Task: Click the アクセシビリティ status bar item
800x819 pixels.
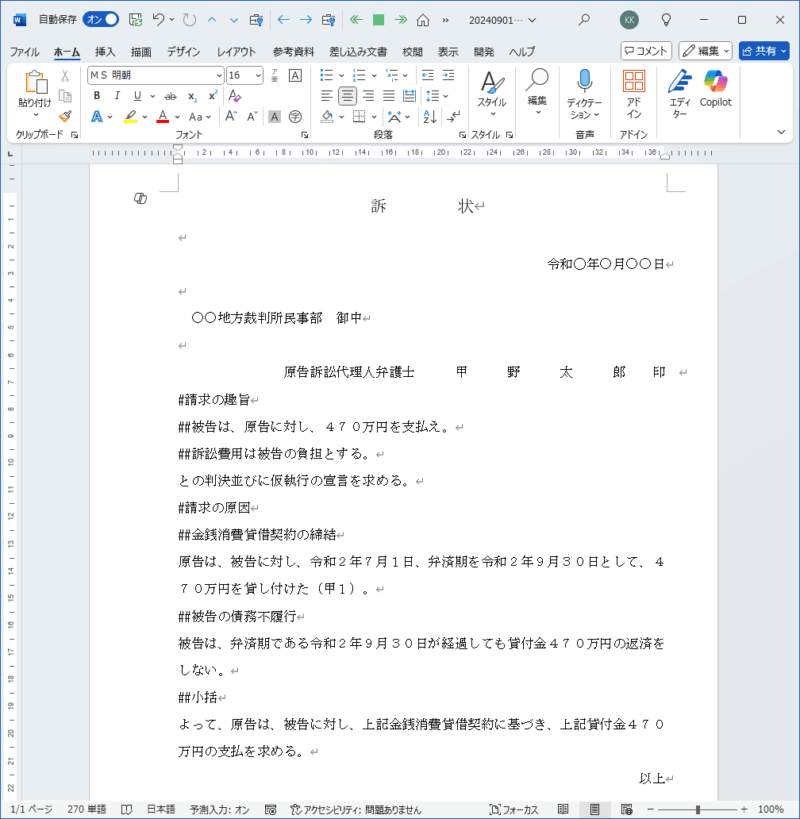Action: 356,810
